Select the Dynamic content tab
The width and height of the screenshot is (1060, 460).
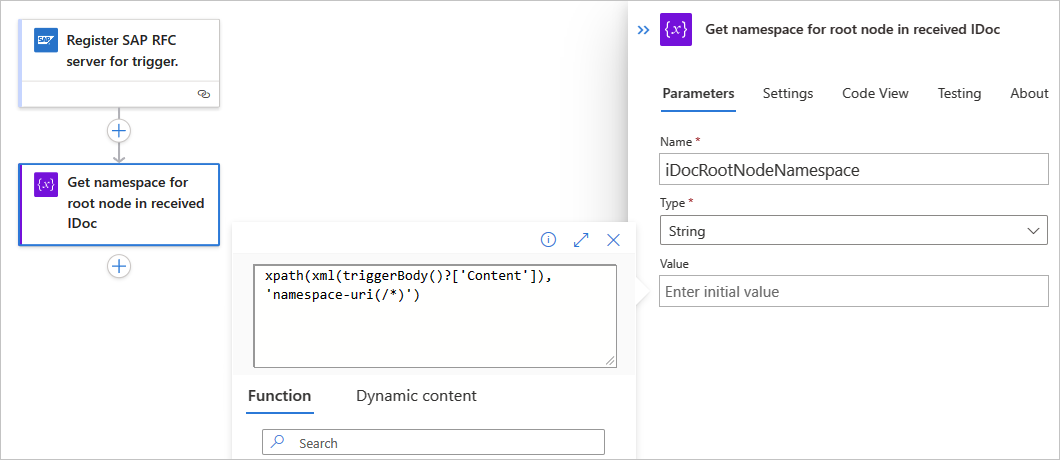point(416,395)
